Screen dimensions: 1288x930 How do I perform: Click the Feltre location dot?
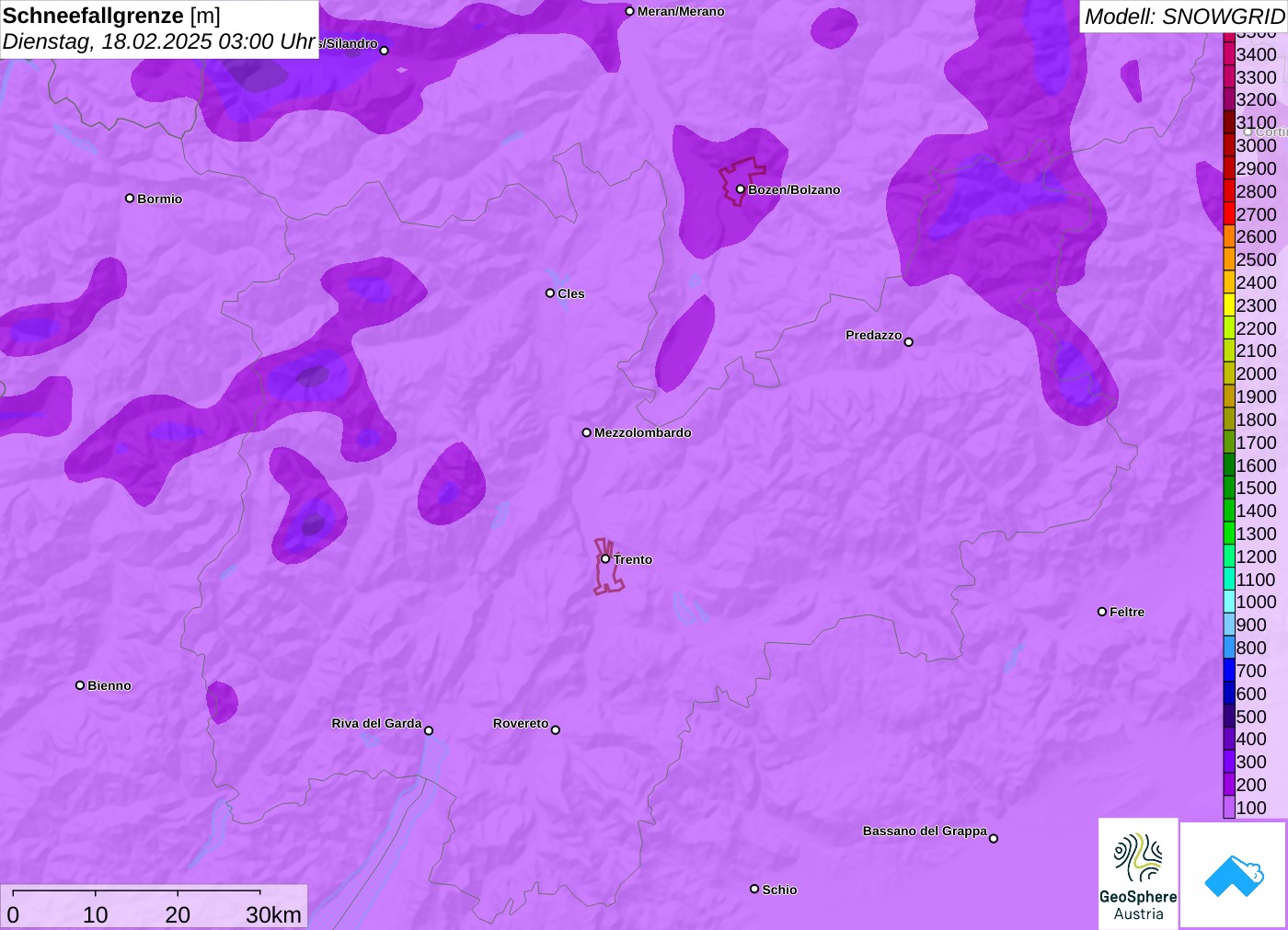coord(1102,612)
